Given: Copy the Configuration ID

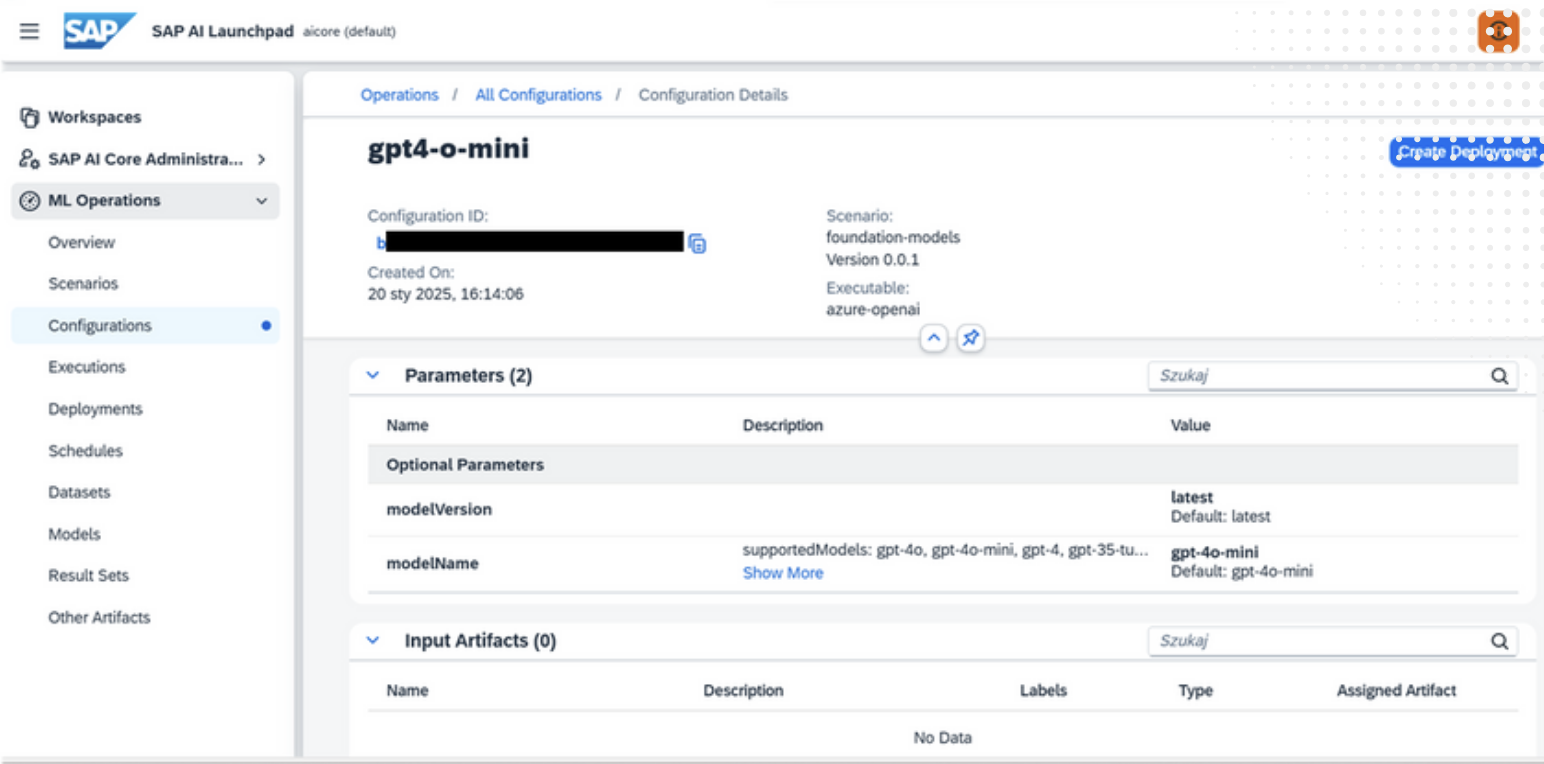Looking at the screenshot, I should (x=698, y=243).
